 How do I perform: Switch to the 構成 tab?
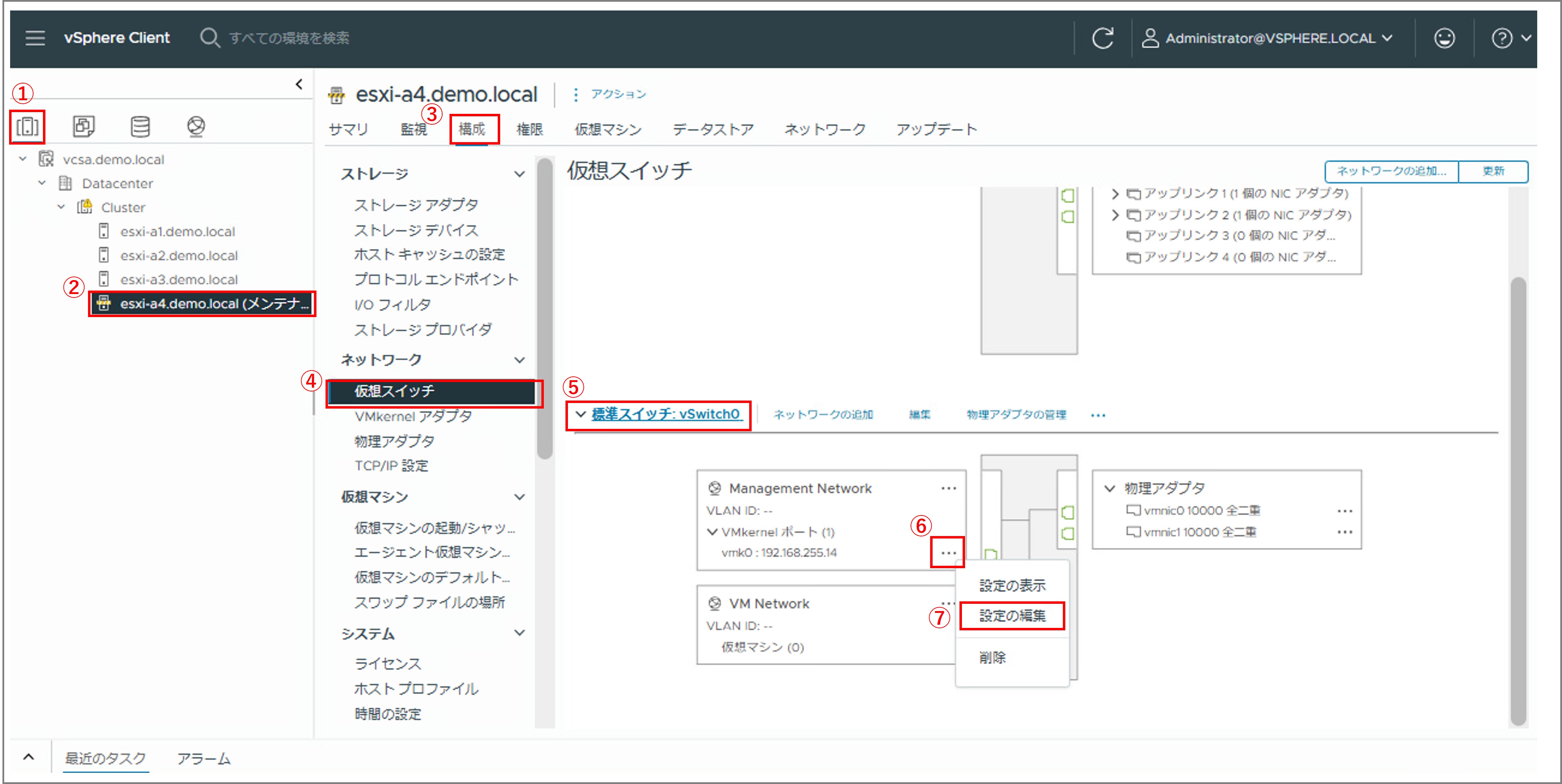point(472,129)
